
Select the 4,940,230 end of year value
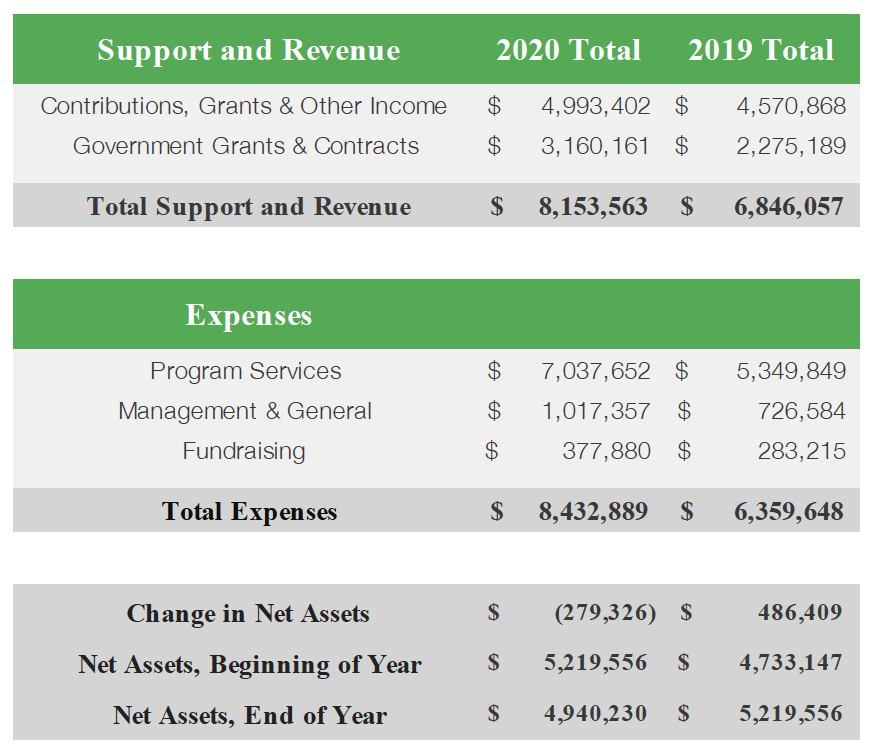tap(595, 714)
